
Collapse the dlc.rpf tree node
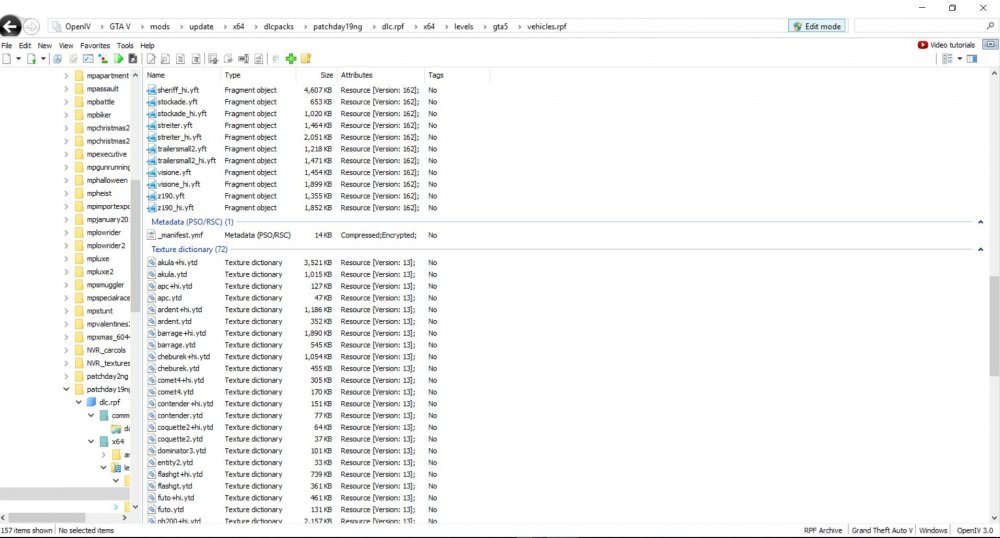pos(78,402)
